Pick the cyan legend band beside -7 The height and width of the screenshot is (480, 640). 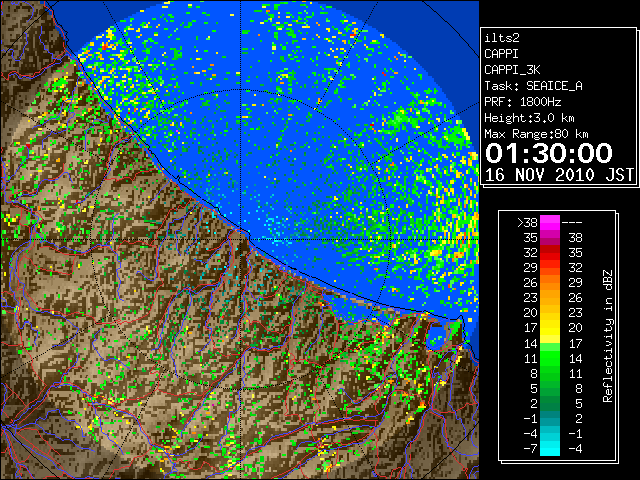(x=550, y=448)
